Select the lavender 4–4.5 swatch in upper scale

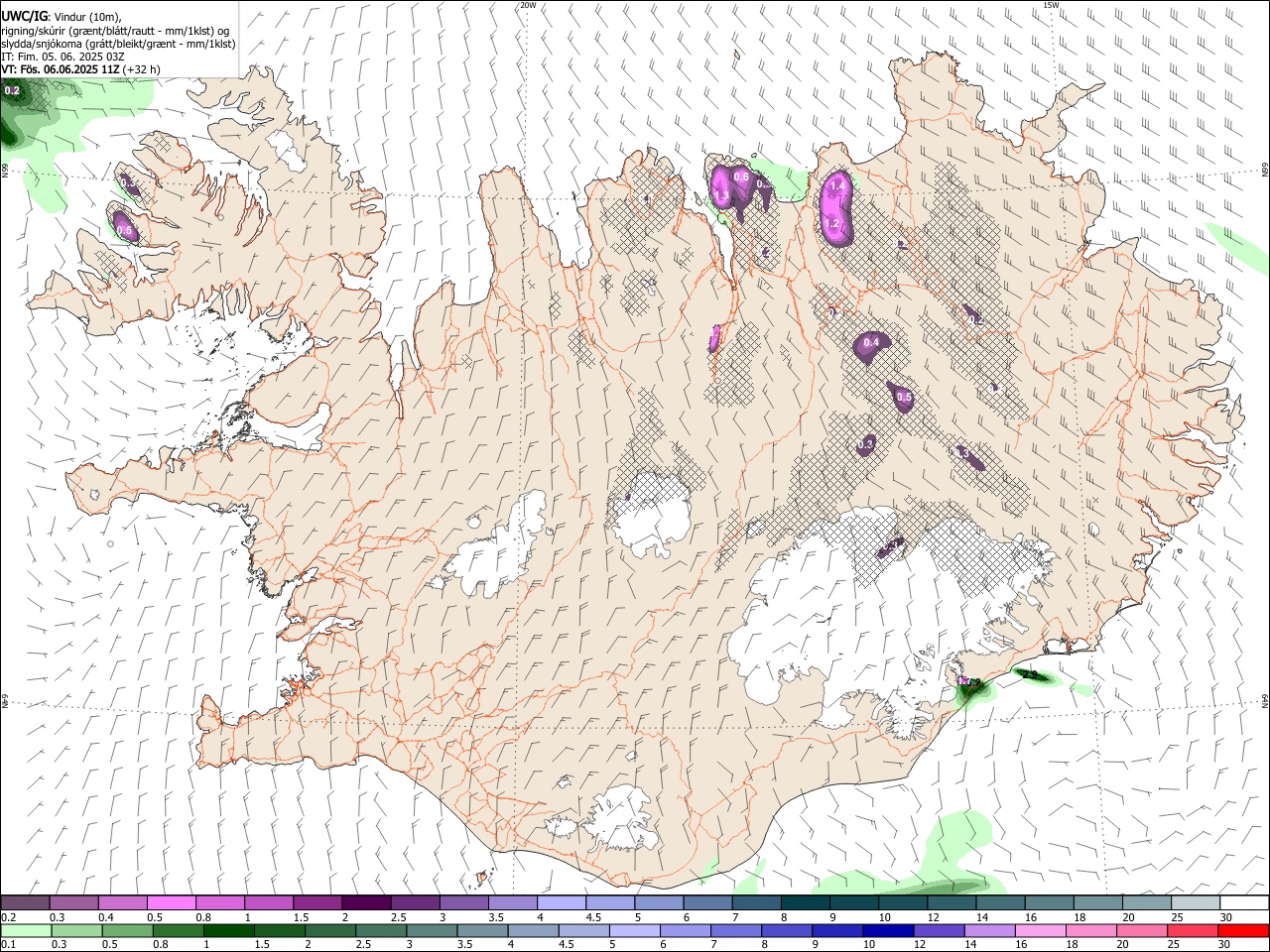[562, 903]
